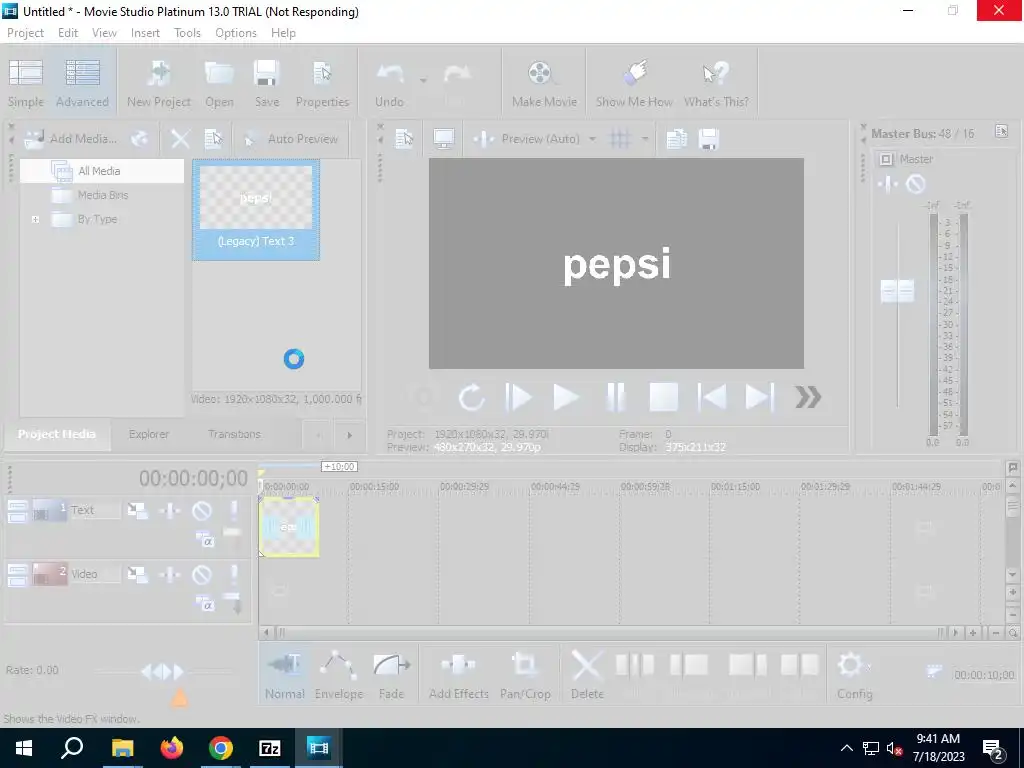Click the timeline horizontal scrollbar
The height and width of the screenshot is (768, 1024).
pyautogui.click(x=610, y=632)
